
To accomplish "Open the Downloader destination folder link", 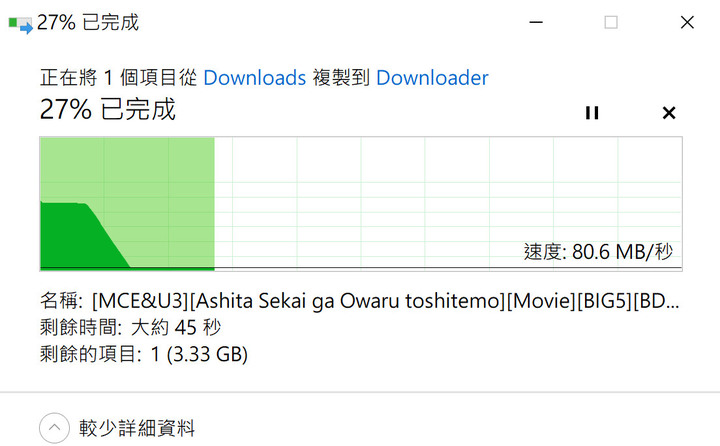I will [432, 78].
